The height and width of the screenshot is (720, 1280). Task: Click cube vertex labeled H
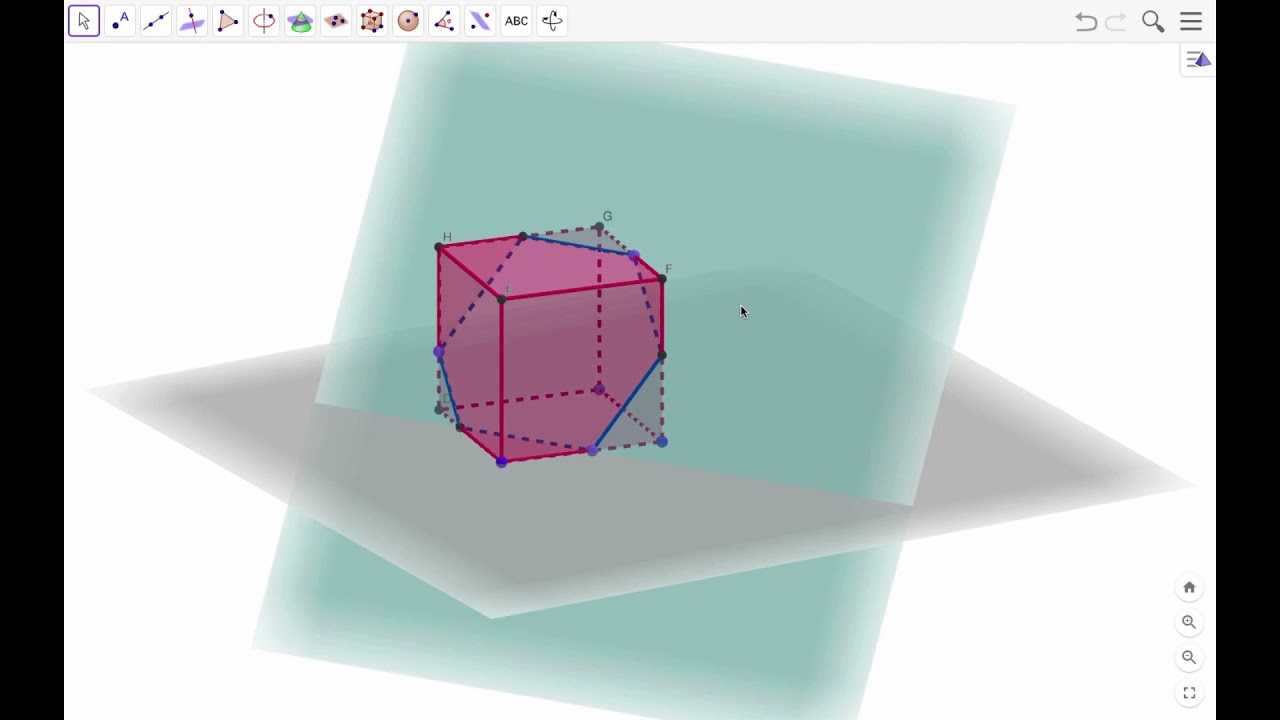click(439, 247)
